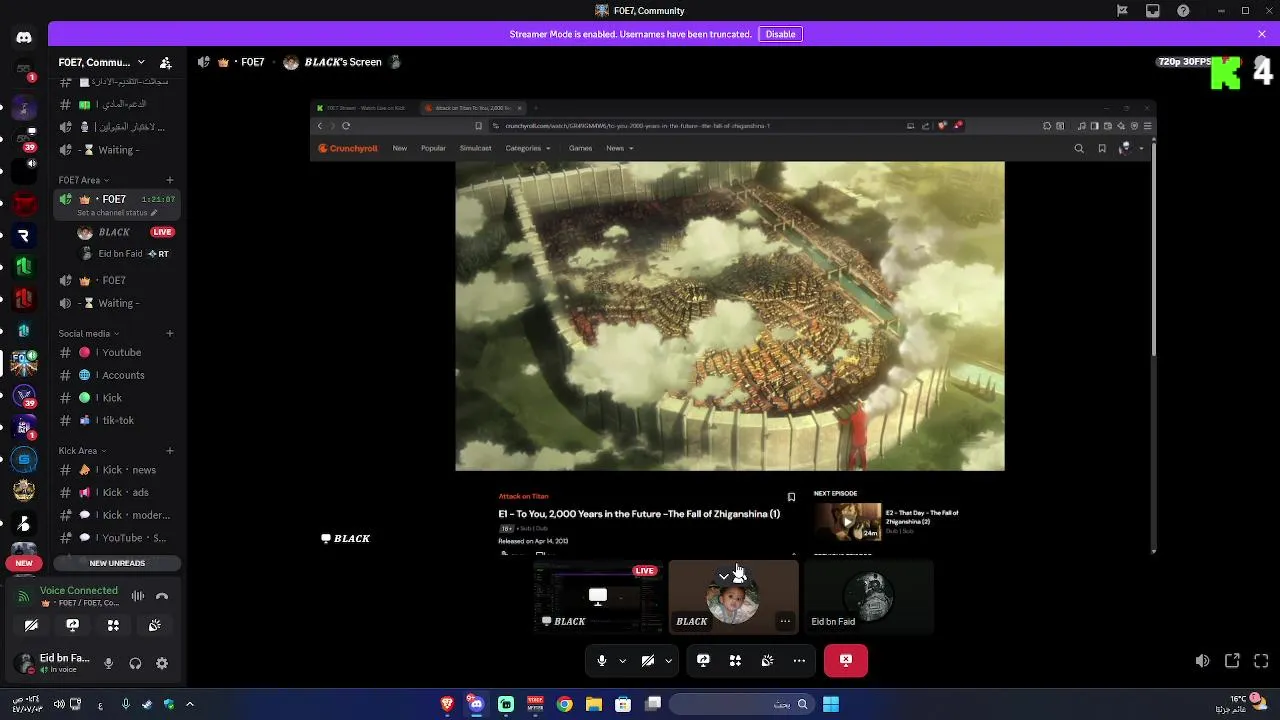The width and height of the screenshot is (1280, 720).
Task: Open Google Chrome from the taskbar
Action: (565, 704)
